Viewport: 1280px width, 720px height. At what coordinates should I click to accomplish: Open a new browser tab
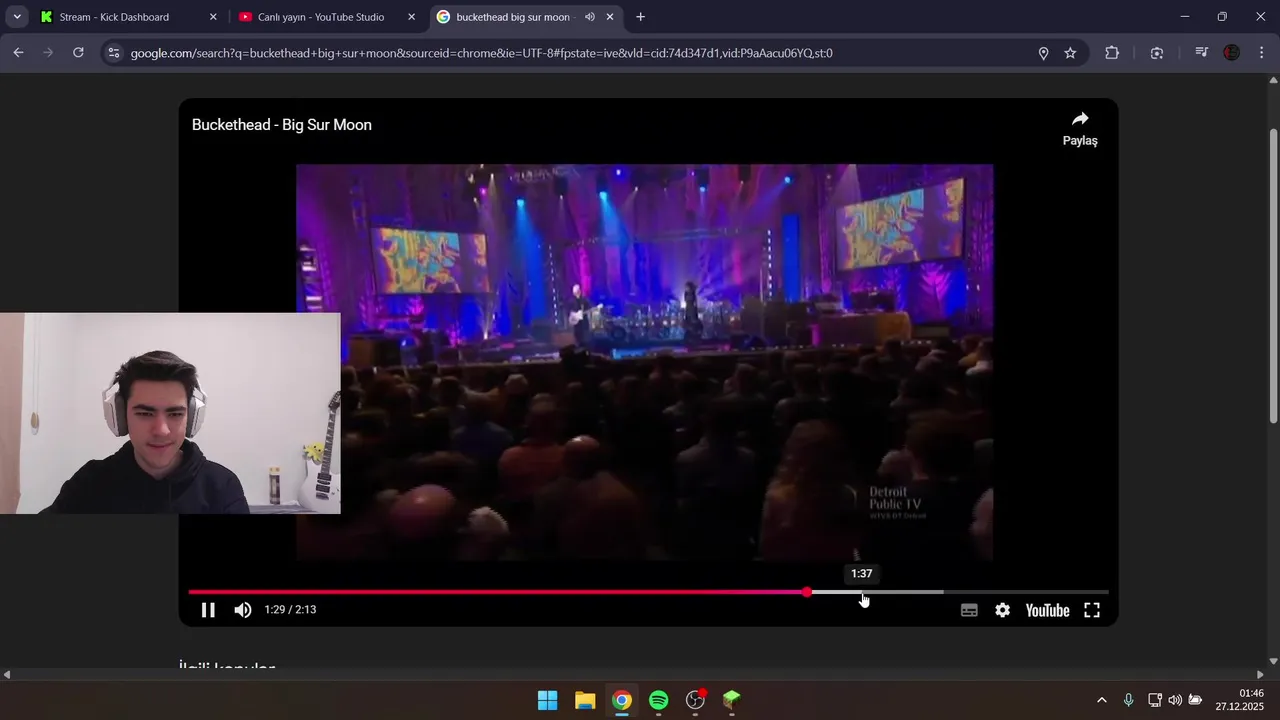[x=640, y=17]
